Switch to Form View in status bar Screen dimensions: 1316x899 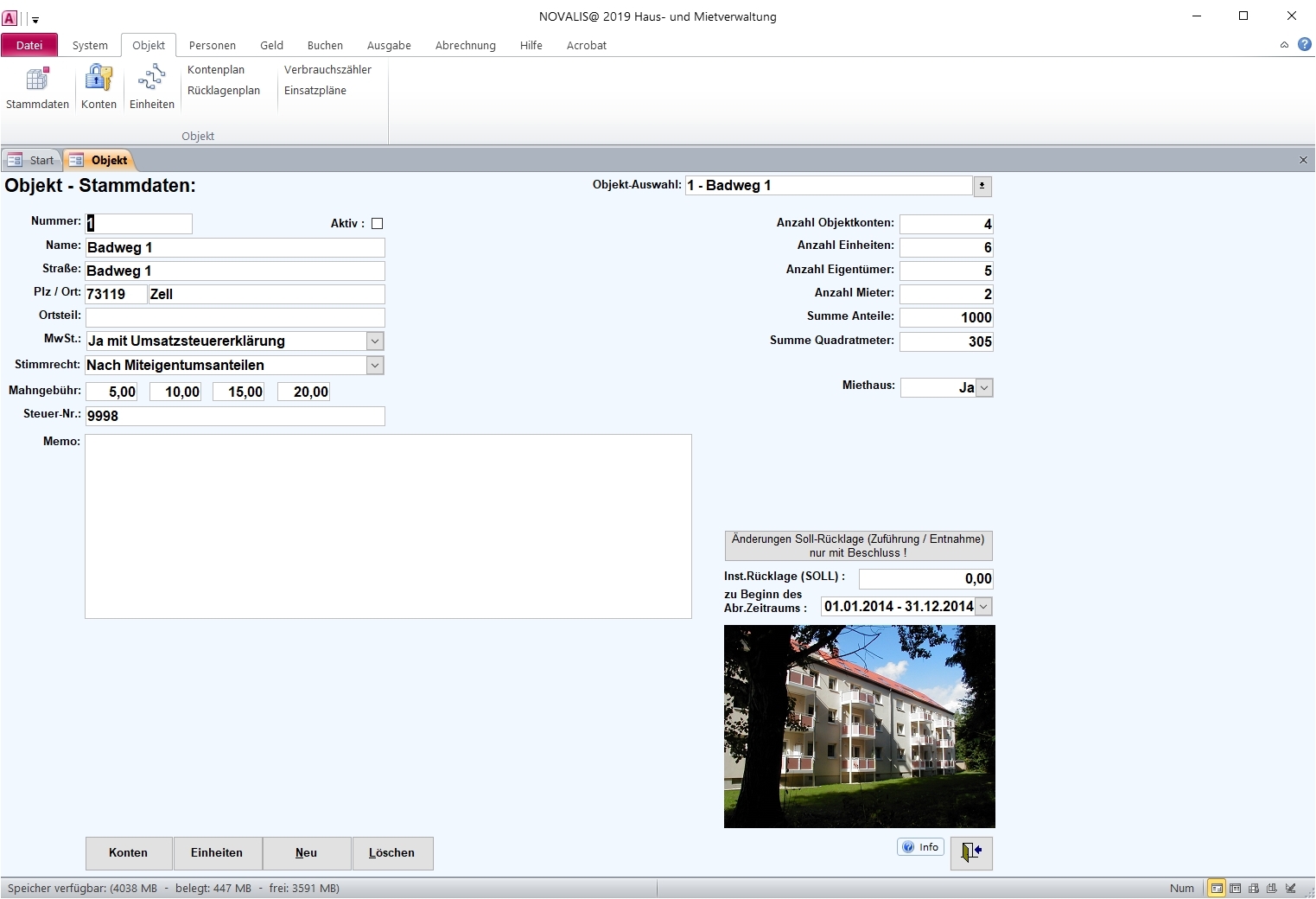[1217, 888]
